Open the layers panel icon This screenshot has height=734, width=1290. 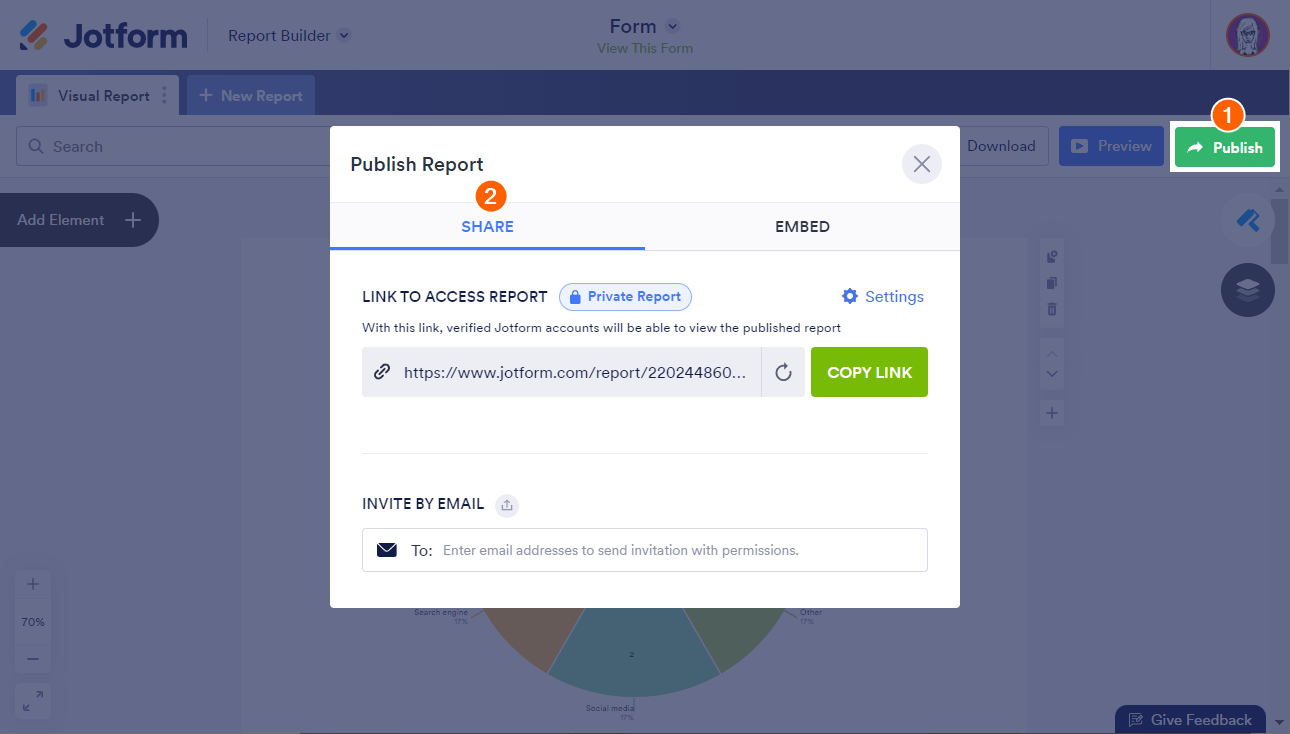pos(1247,290)
